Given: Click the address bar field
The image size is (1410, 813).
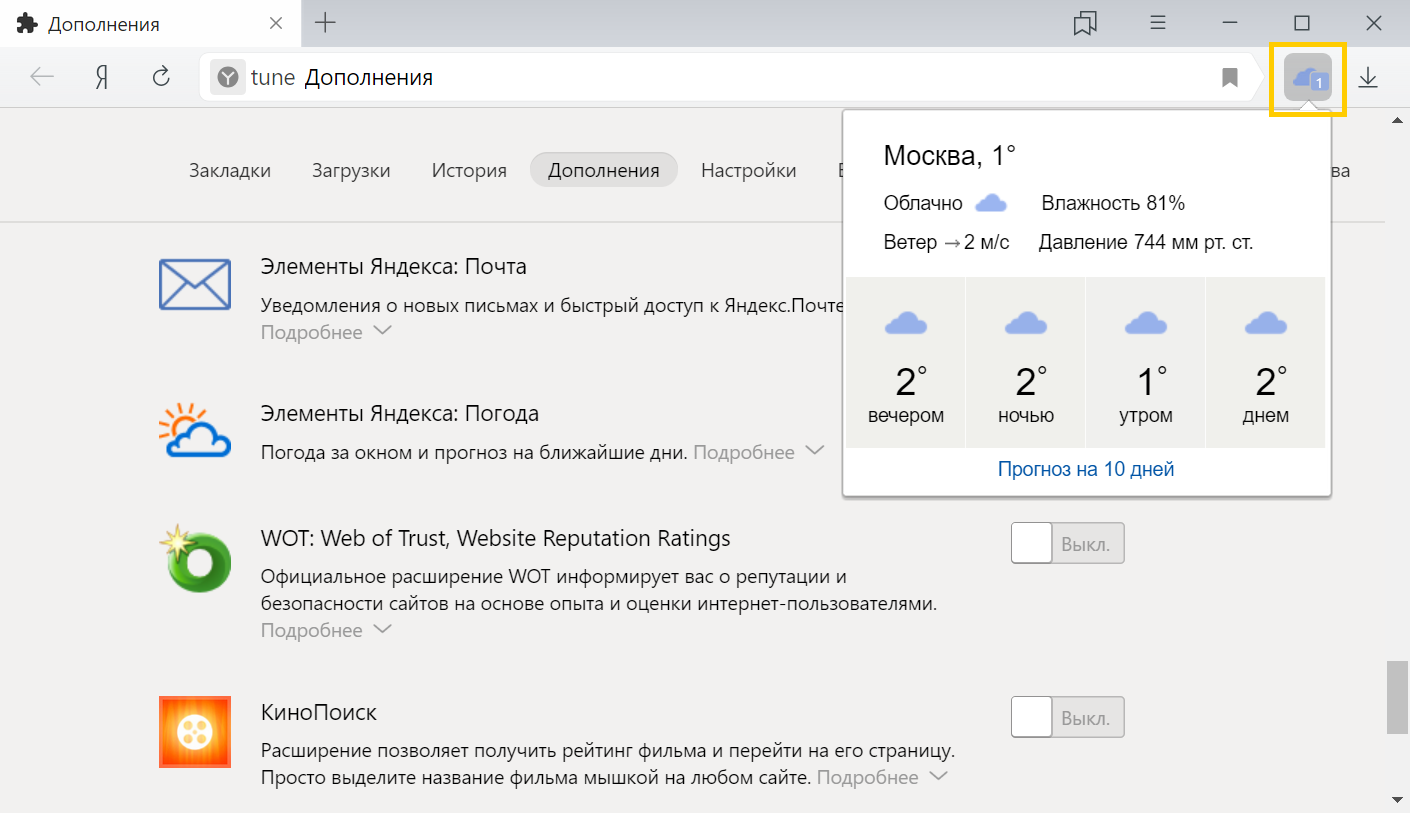Looking at the screenshot, I should [x=730, y=77].
